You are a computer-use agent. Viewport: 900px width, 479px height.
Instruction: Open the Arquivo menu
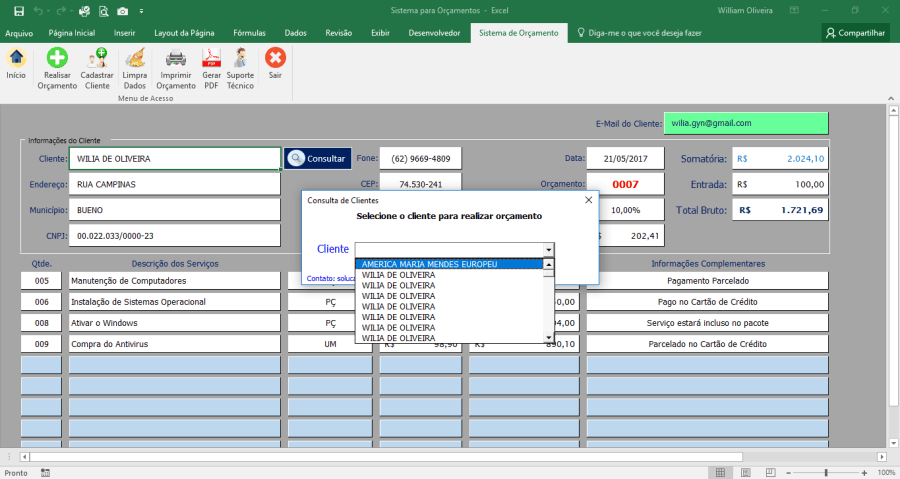click(x=19, y=33)
